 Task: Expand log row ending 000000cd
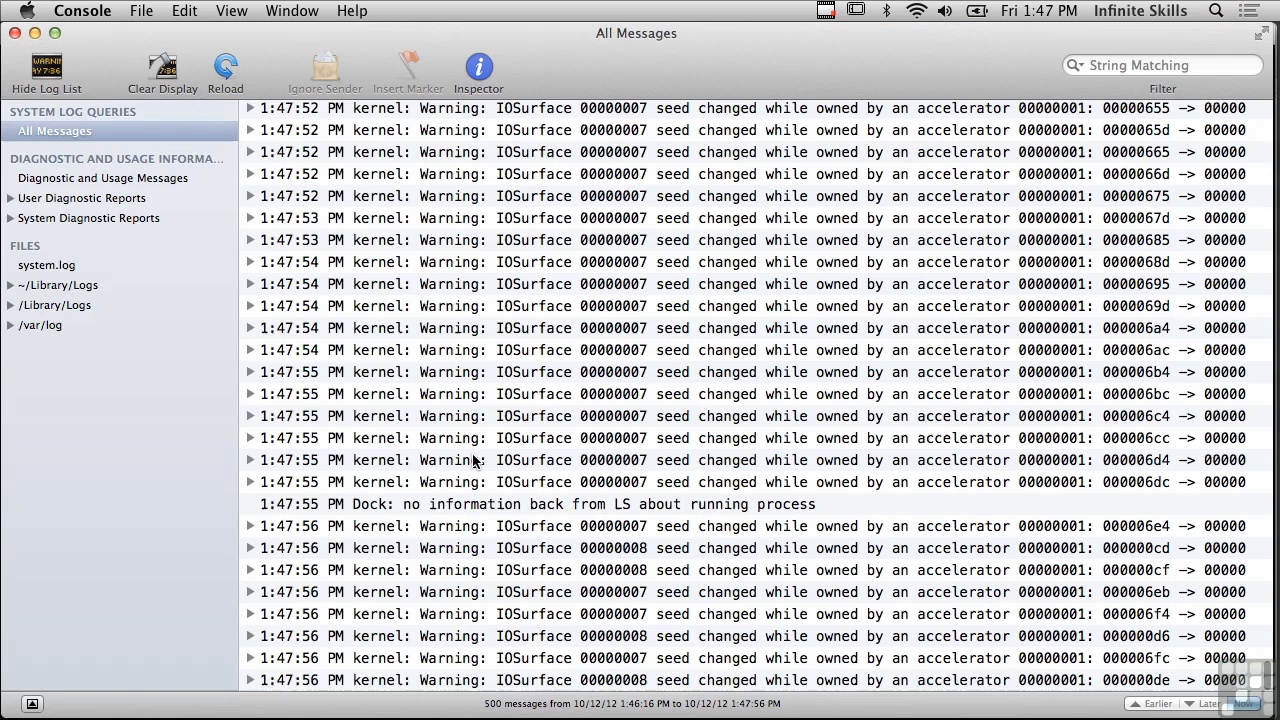point(250,548)
